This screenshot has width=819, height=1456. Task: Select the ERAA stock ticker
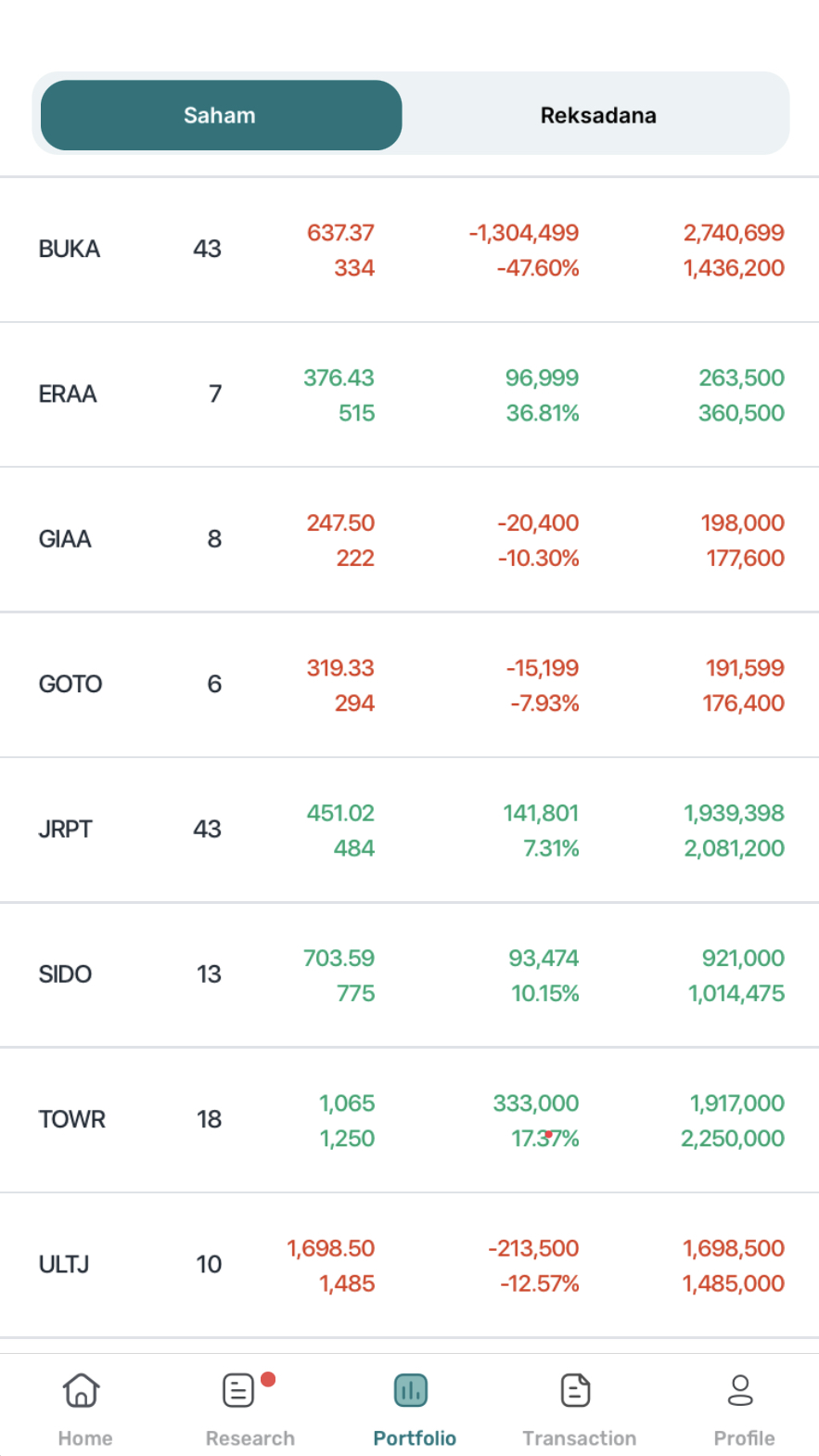(x=68, y=394)
